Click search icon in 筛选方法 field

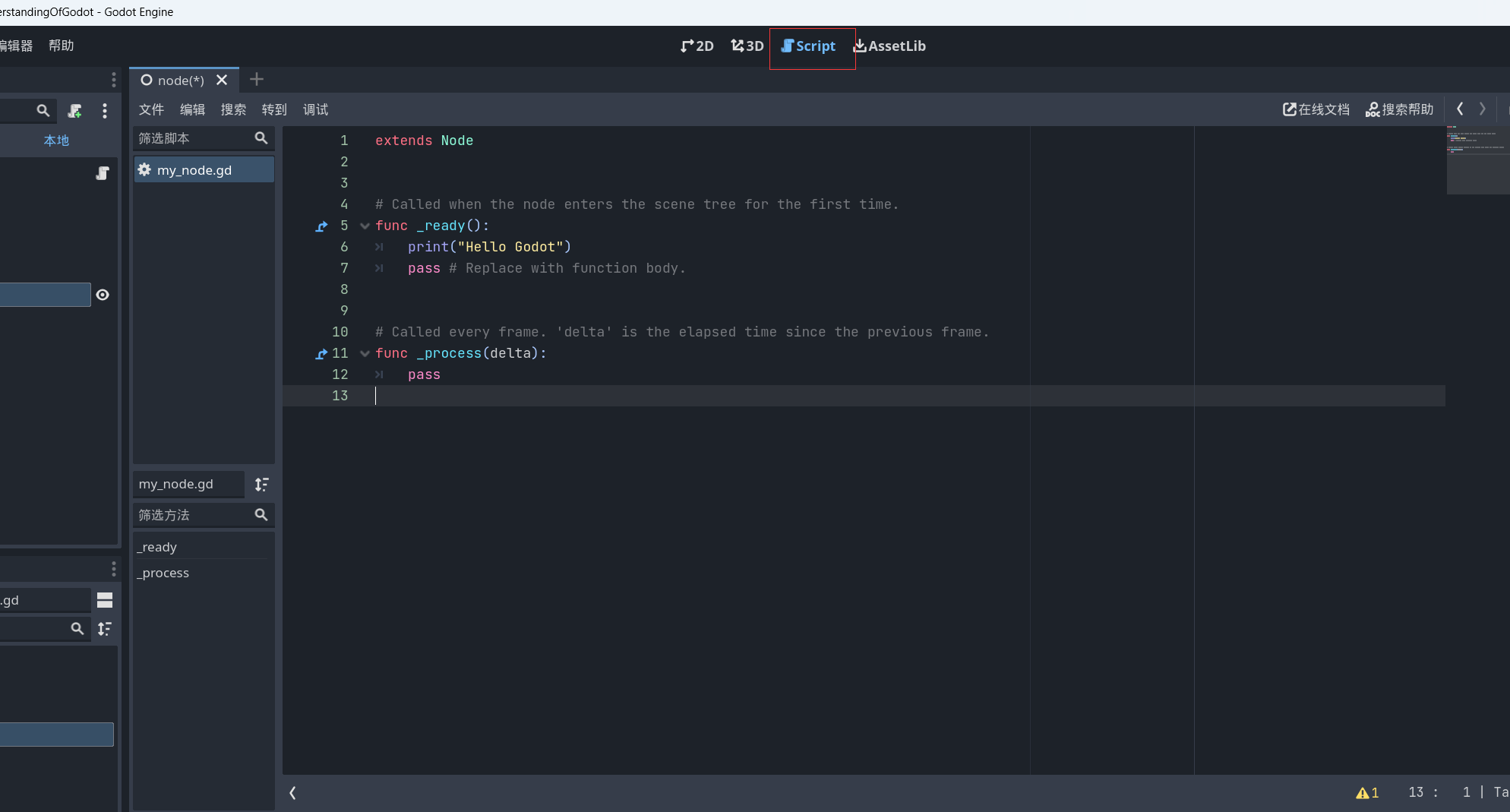[261, 515]
